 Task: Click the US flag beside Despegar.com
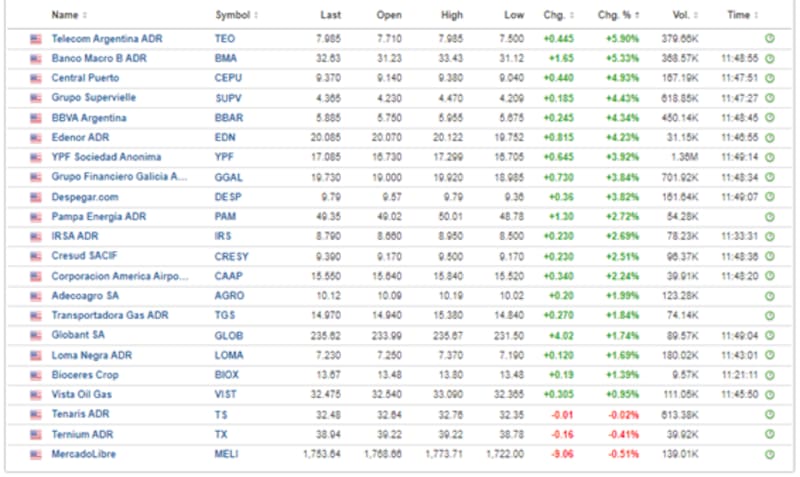click(36, 197)
